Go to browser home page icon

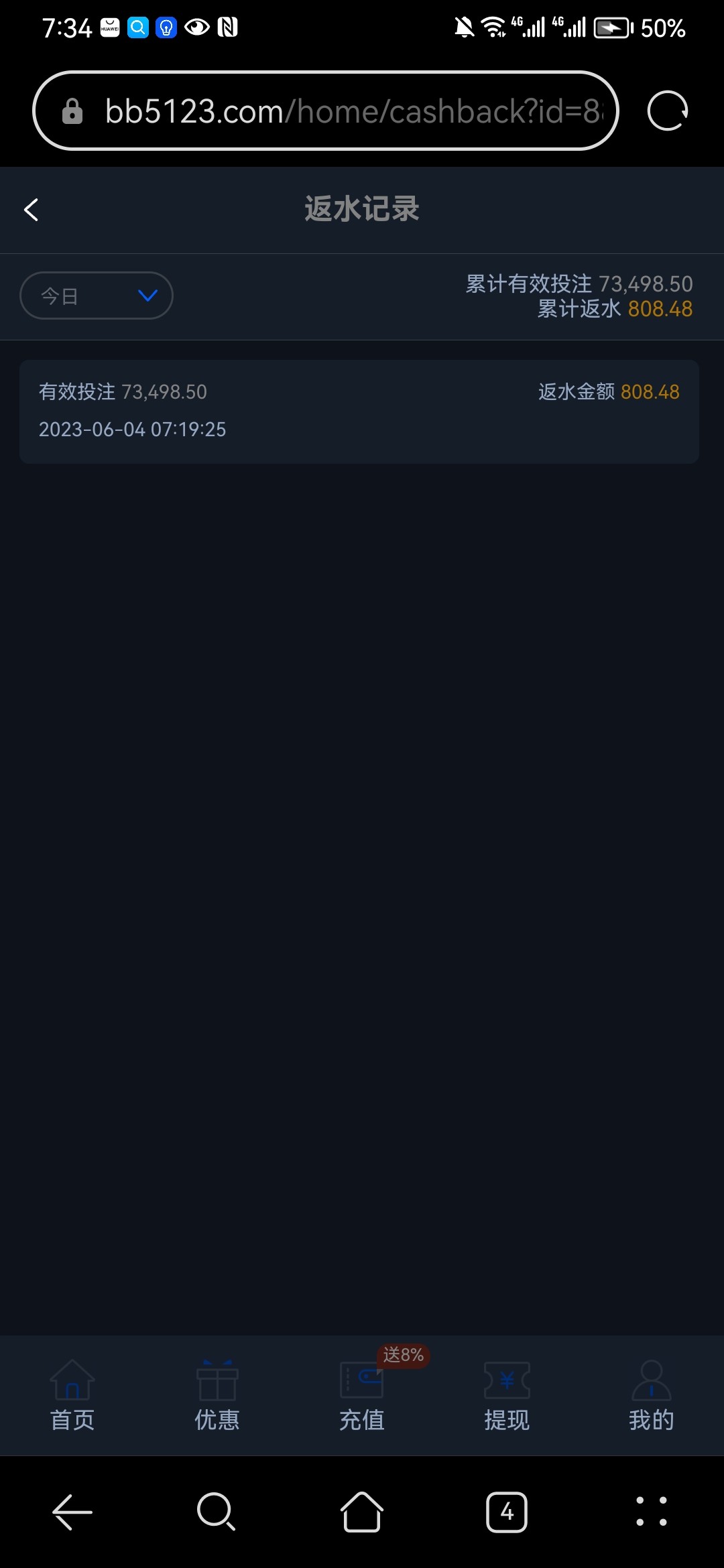[362, 1512]
